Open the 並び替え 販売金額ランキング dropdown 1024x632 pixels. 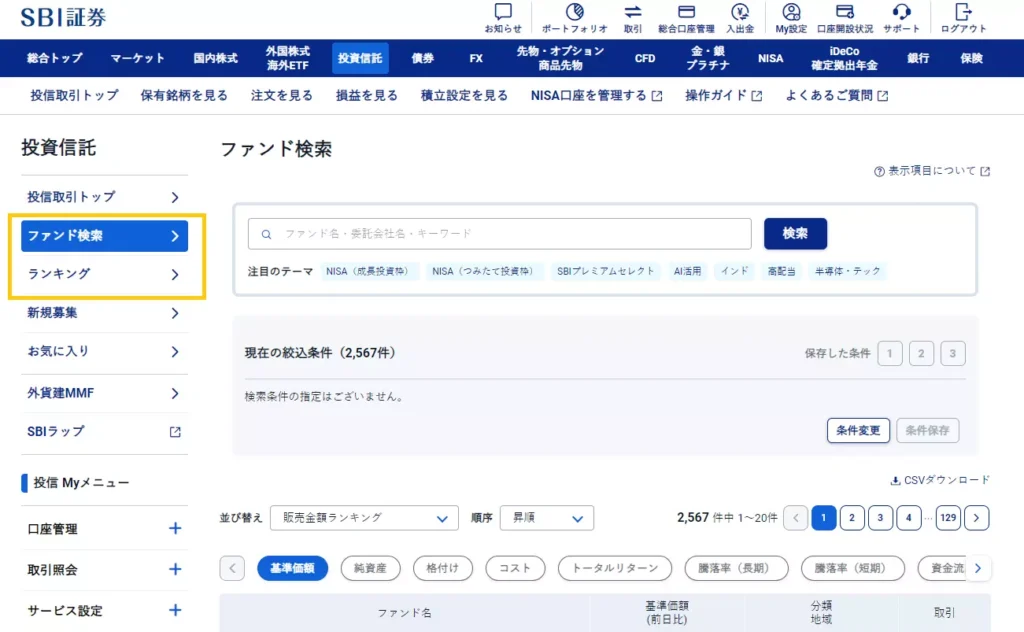point(364,518)
